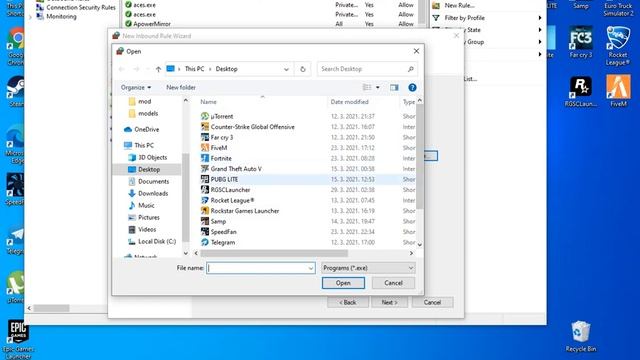Image resolution: width=640 pixels, height=360 pixels.
Task: Open the File name combo box dropdown
Action: [x=311, y=268]
